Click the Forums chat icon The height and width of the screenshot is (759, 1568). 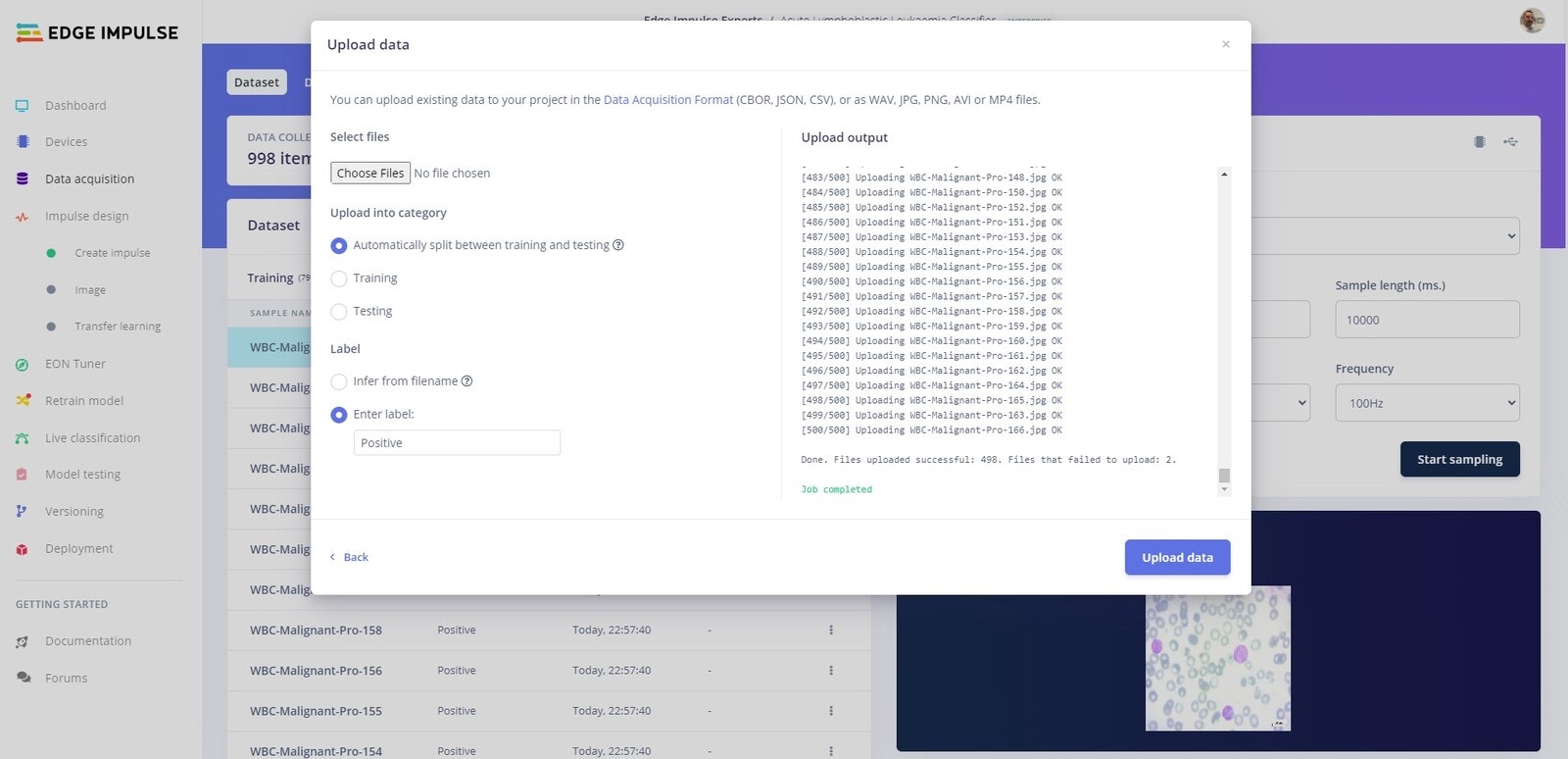(x=24, y=678)
